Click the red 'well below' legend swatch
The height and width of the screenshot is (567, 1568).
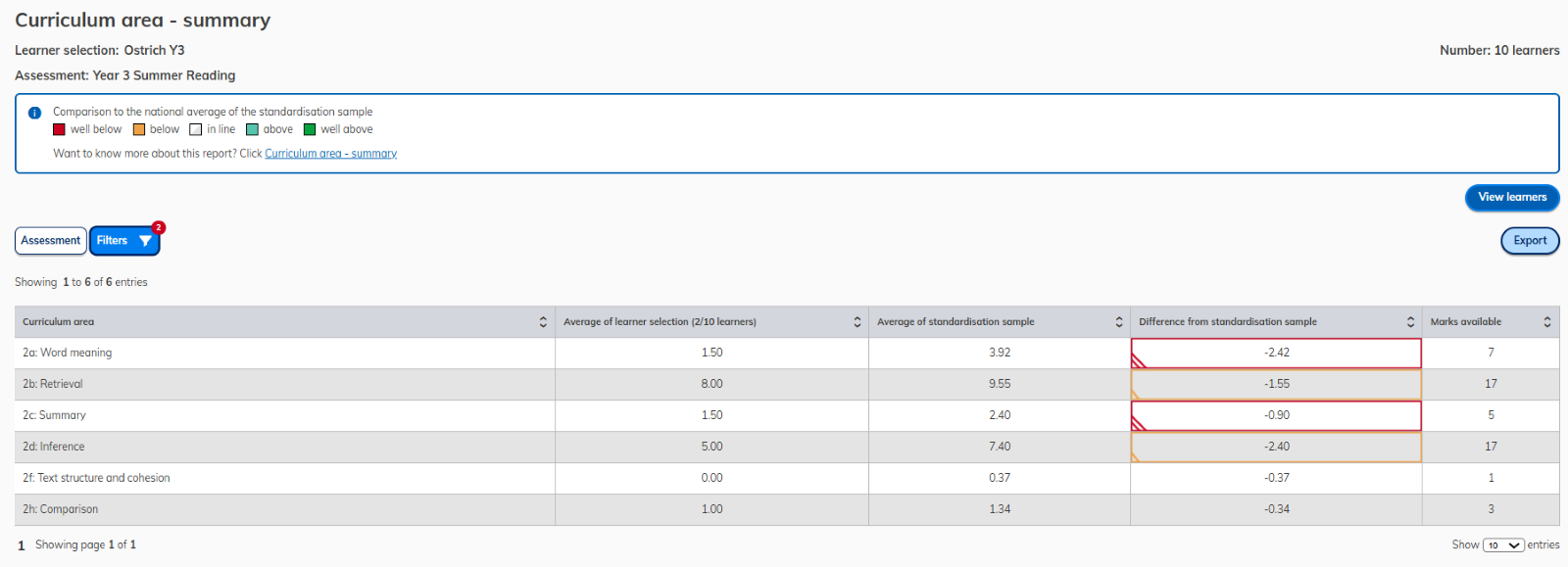60,129
